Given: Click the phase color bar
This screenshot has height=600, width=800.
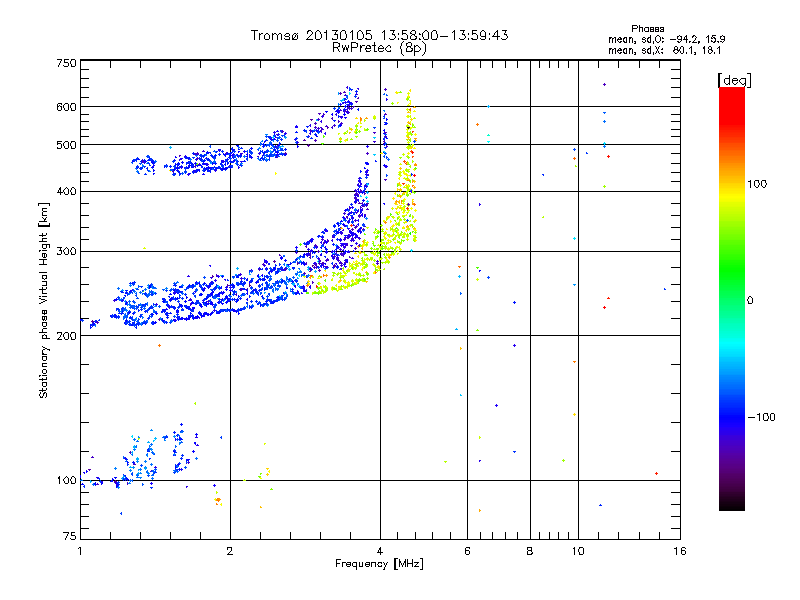Looking at the screenshot, I should coord(732,298).
